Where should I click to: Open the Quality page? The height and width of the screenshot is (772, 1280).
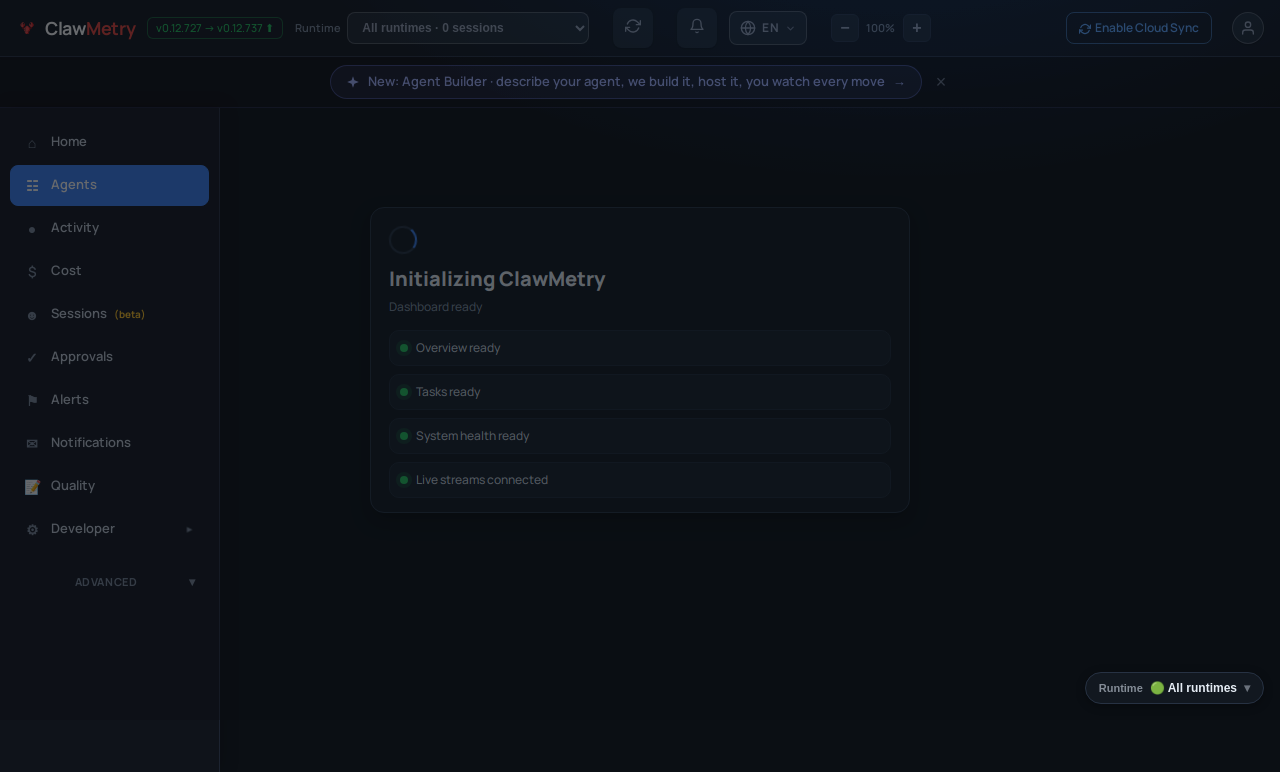coord(110,486)
